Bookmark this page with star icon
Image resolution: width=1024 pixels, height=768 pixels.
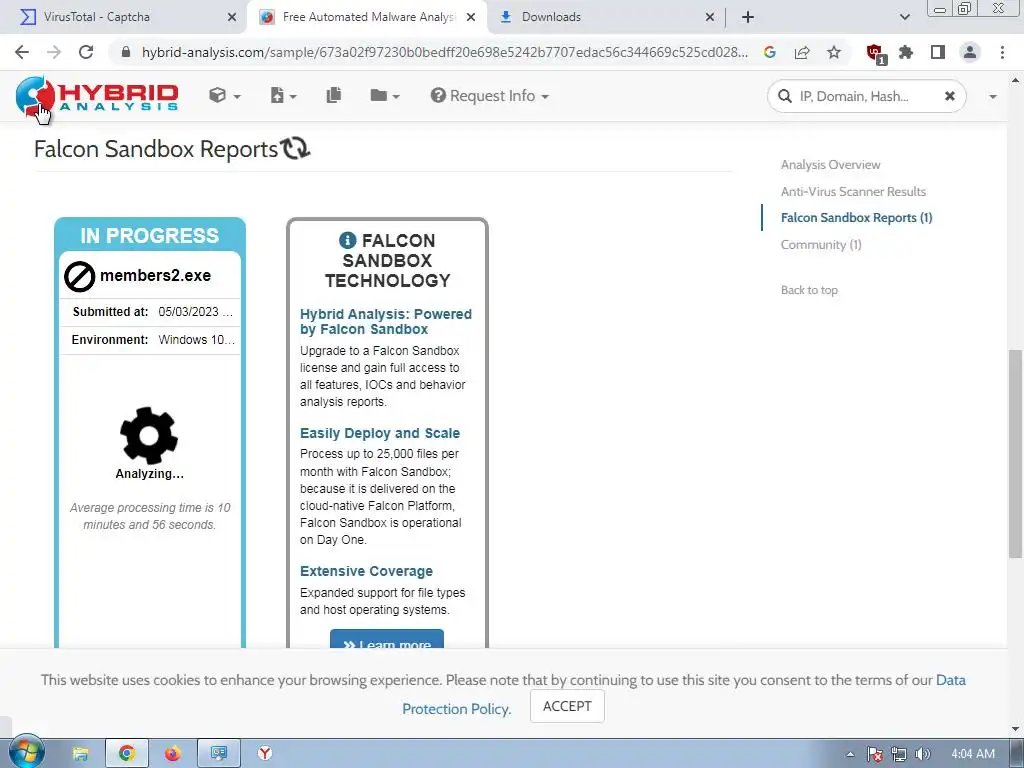click(834, 52)
